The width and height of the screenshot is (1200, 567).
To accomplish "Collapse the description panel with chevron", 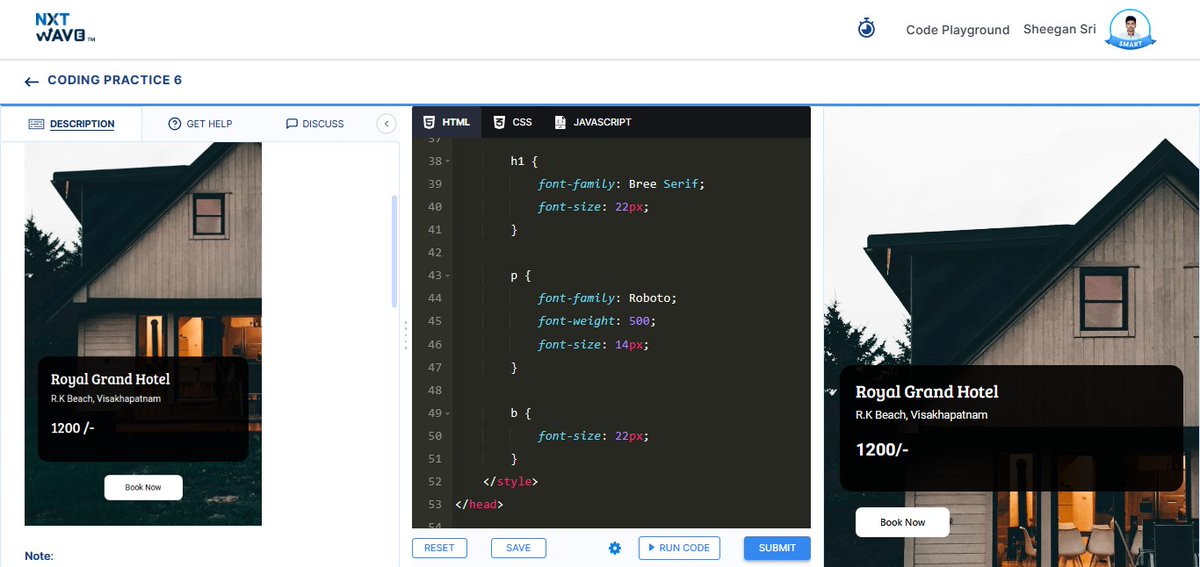I will point(386,124).
